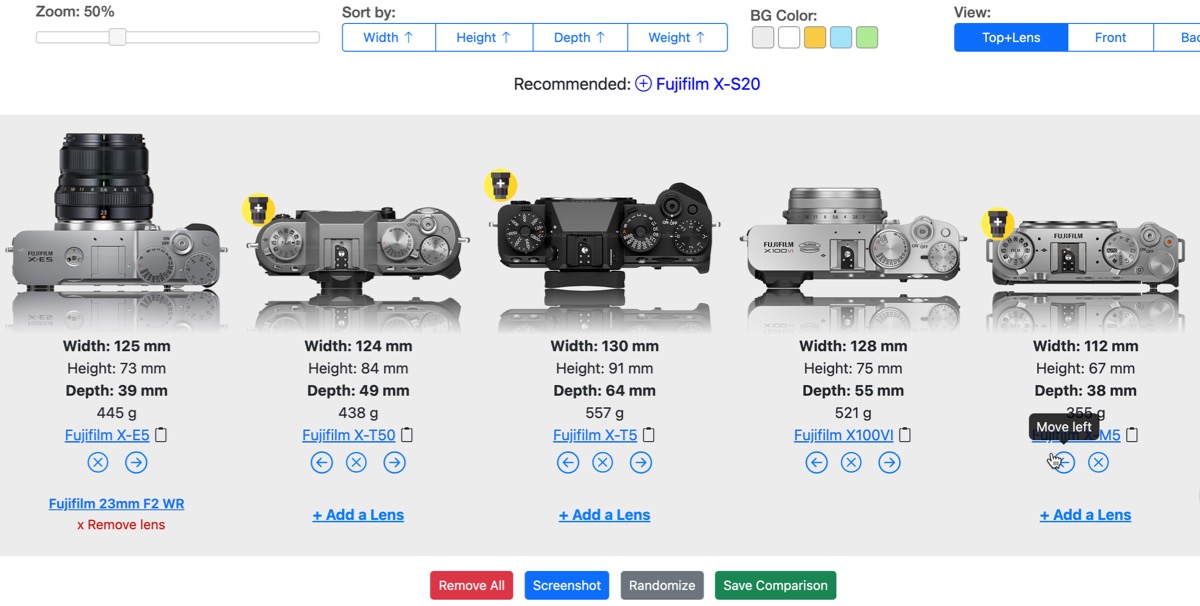
Task: Click the Fujifilm X100VI camera image
Action: click(853, 238)
